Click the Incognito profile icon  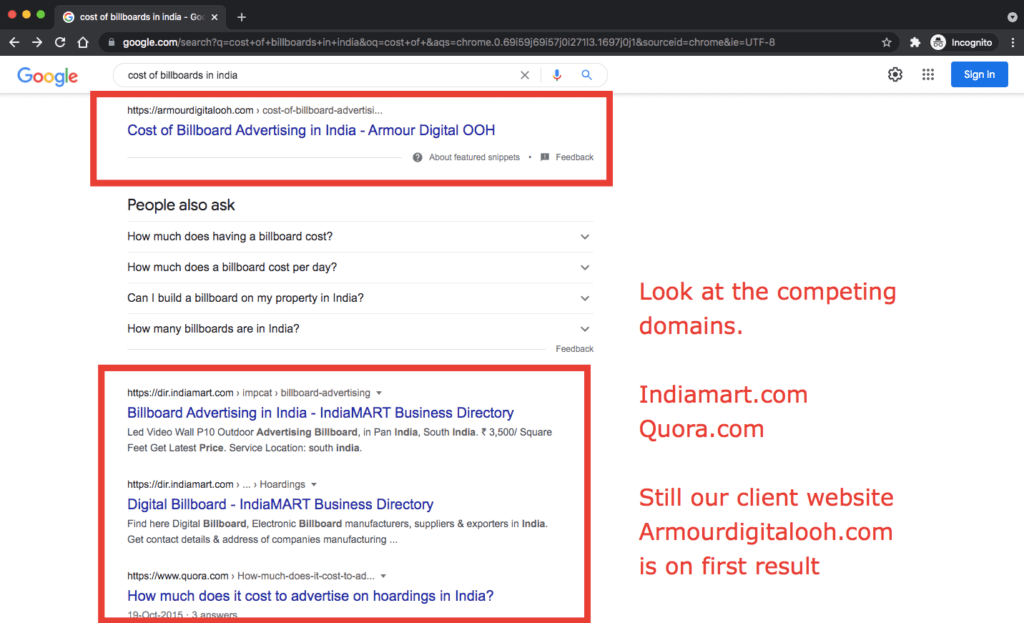coord(938,42)
